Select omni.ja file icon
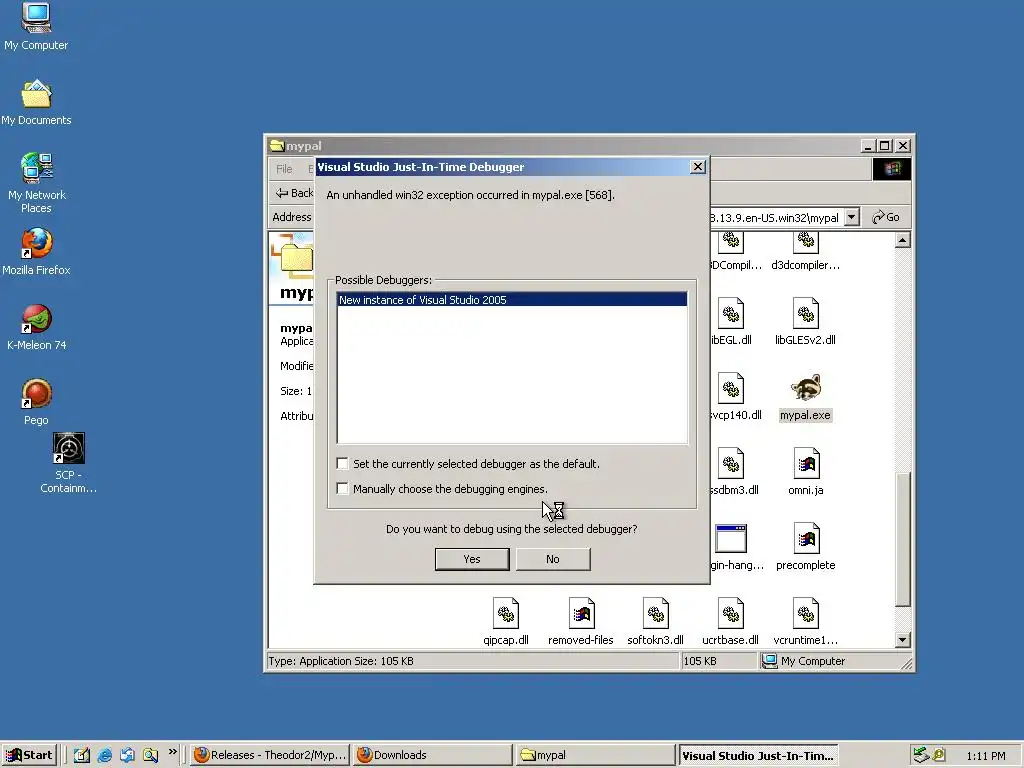Viewport: 1024px width, 768px height. 805,464
